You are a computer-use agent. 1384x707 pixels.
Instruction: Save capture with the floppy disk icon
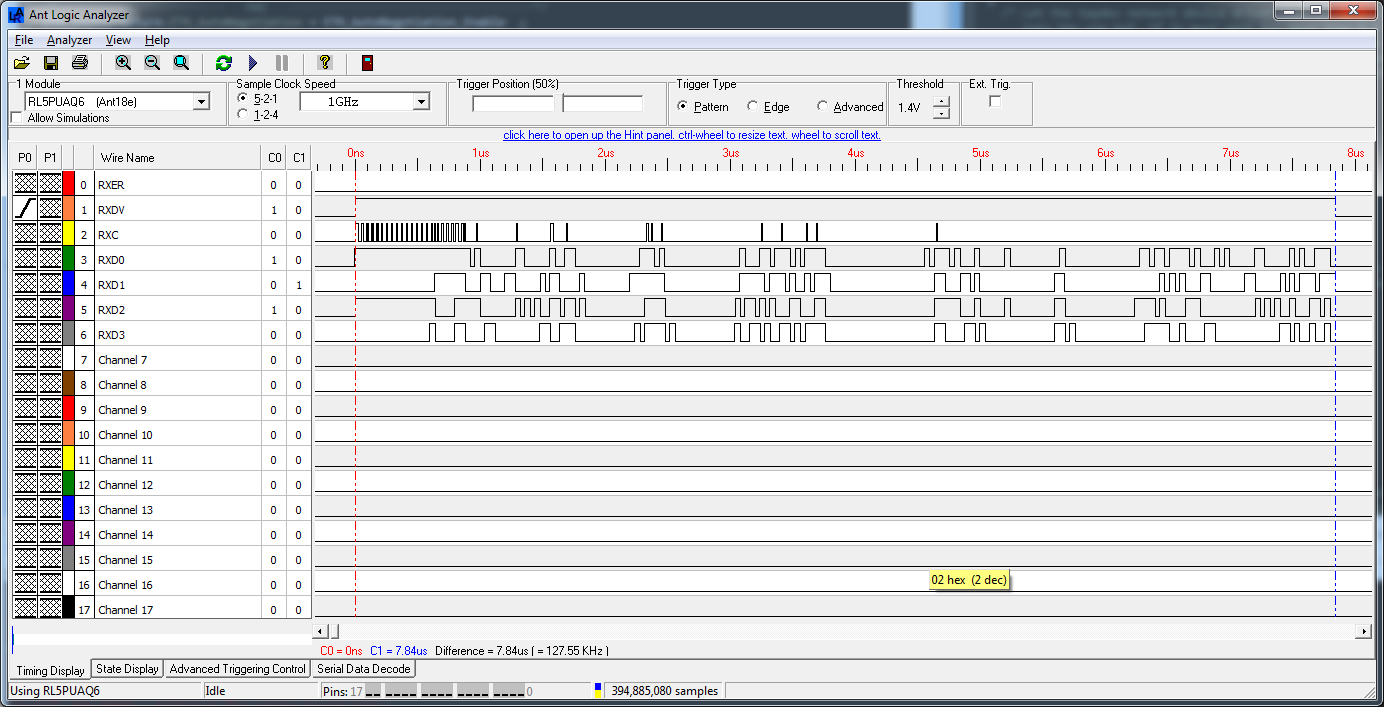(x=50, y=63)
